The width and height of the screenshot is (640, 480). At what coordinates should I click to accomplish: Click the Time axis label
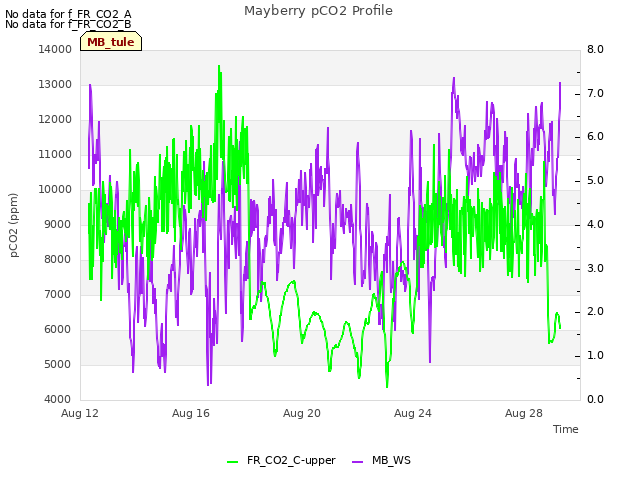click(x=566, y=429)
